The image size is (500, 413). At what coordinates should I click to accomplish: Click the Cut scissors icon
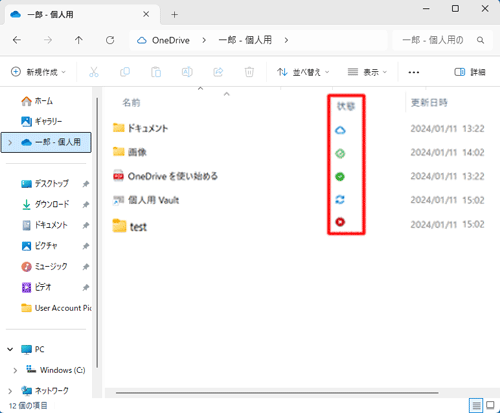click(94, 72)
